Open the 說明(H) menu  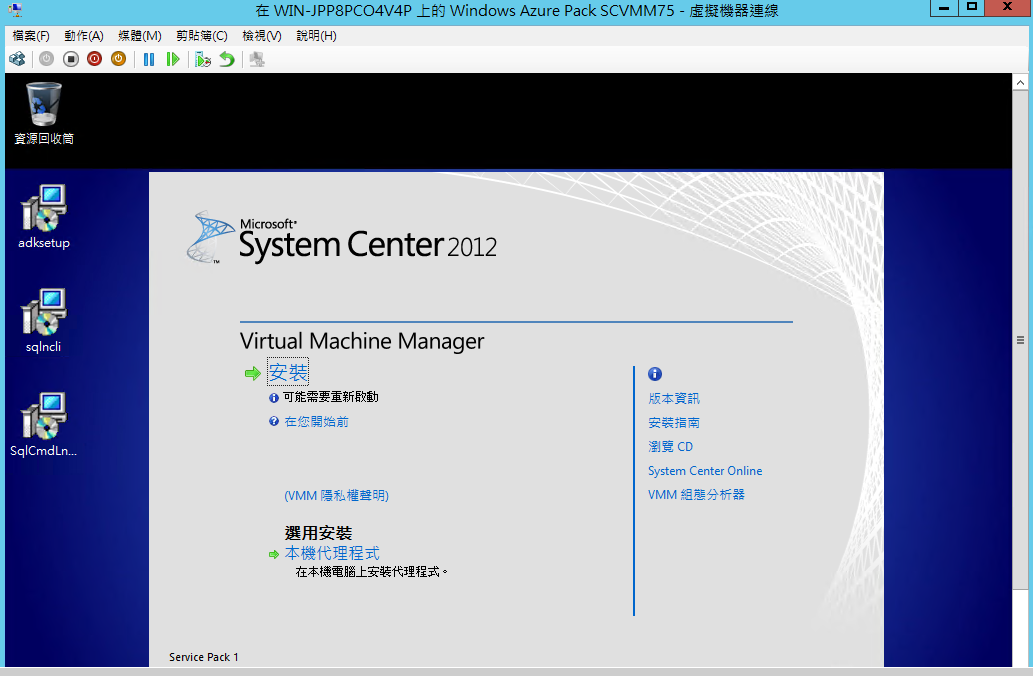point(316,36)
